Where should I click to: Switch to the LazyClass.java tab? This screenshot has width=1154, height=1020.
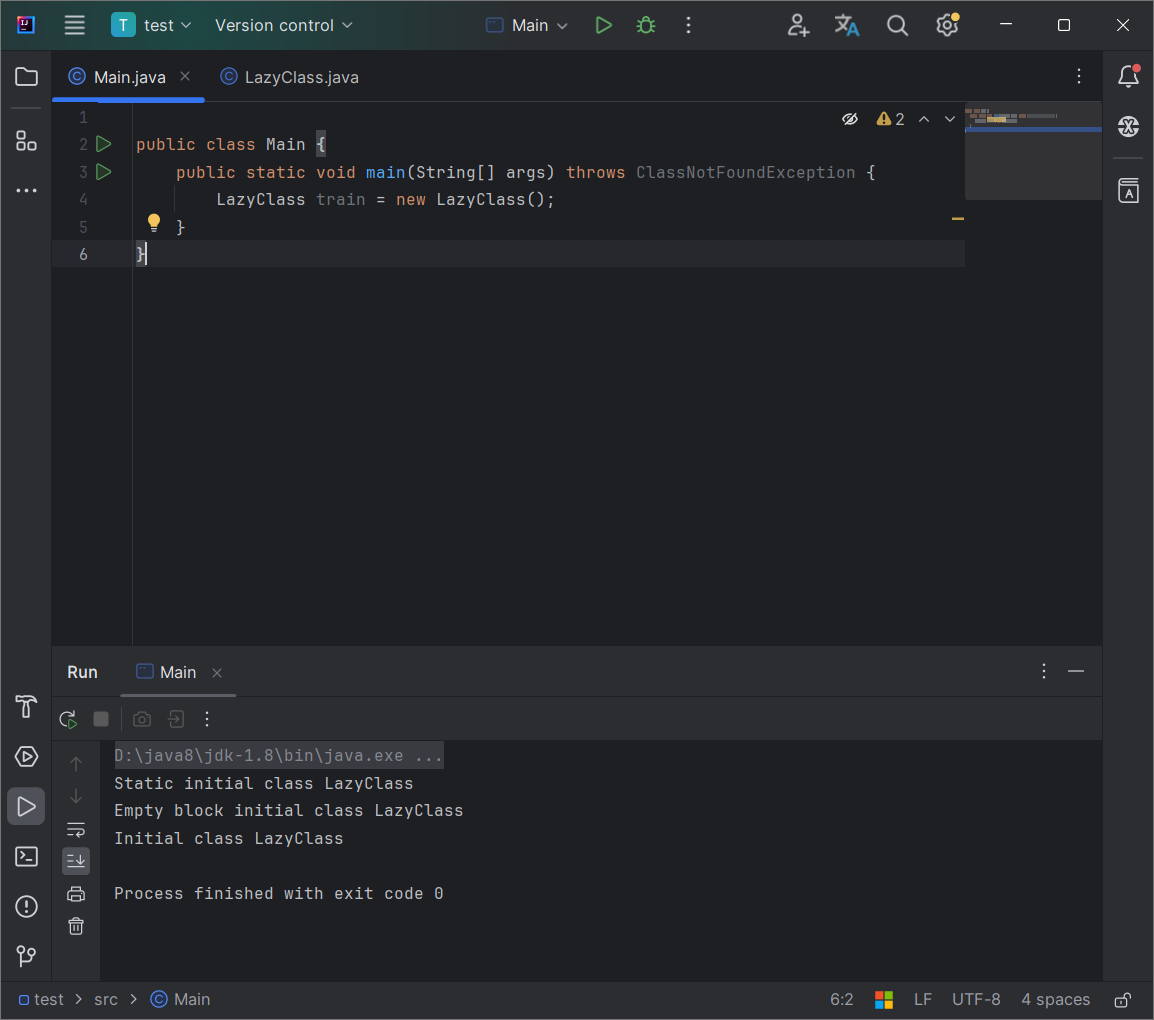[x=301, y=77]
